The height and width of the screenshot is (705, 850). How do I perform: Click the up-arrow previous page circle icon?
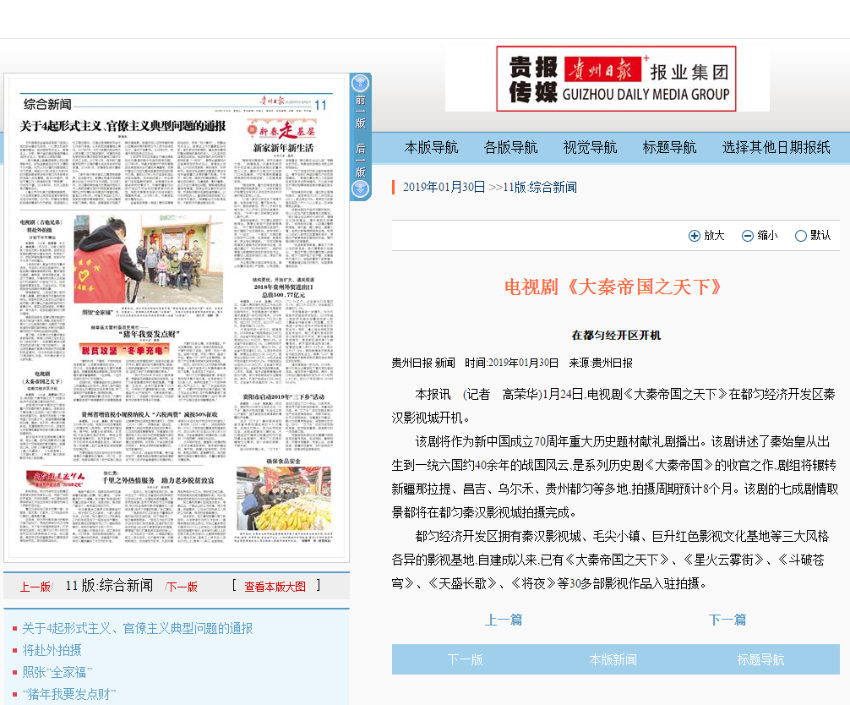[x=360, y=83]
